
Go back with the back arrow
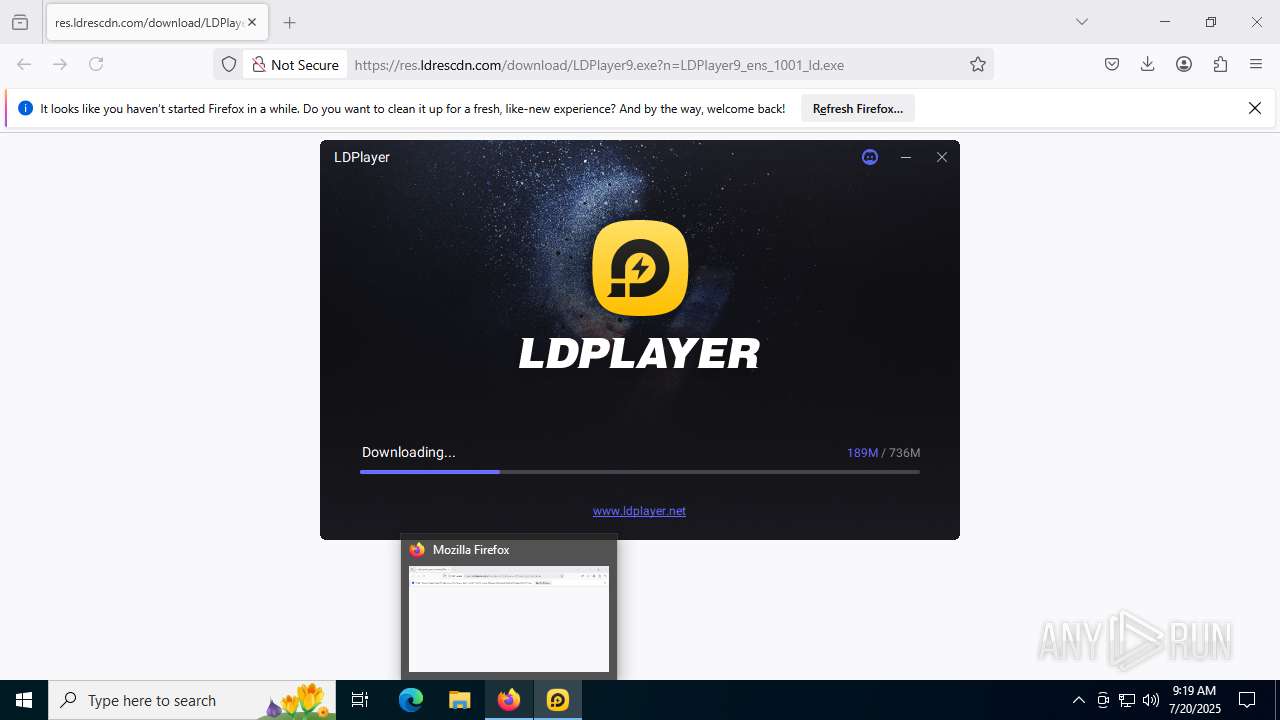point(24,64)
